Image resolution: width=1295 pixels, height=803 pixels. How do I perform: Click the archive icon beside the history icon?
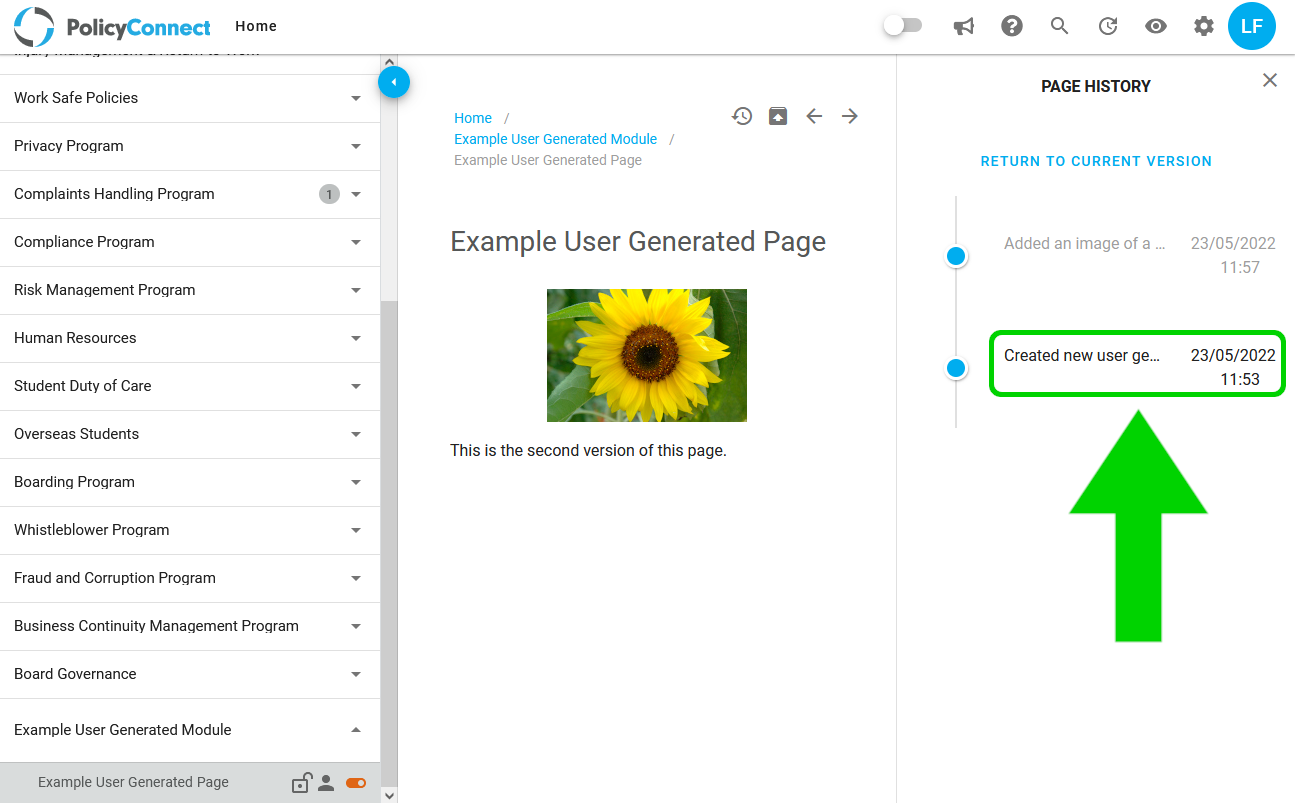point(778,116)
